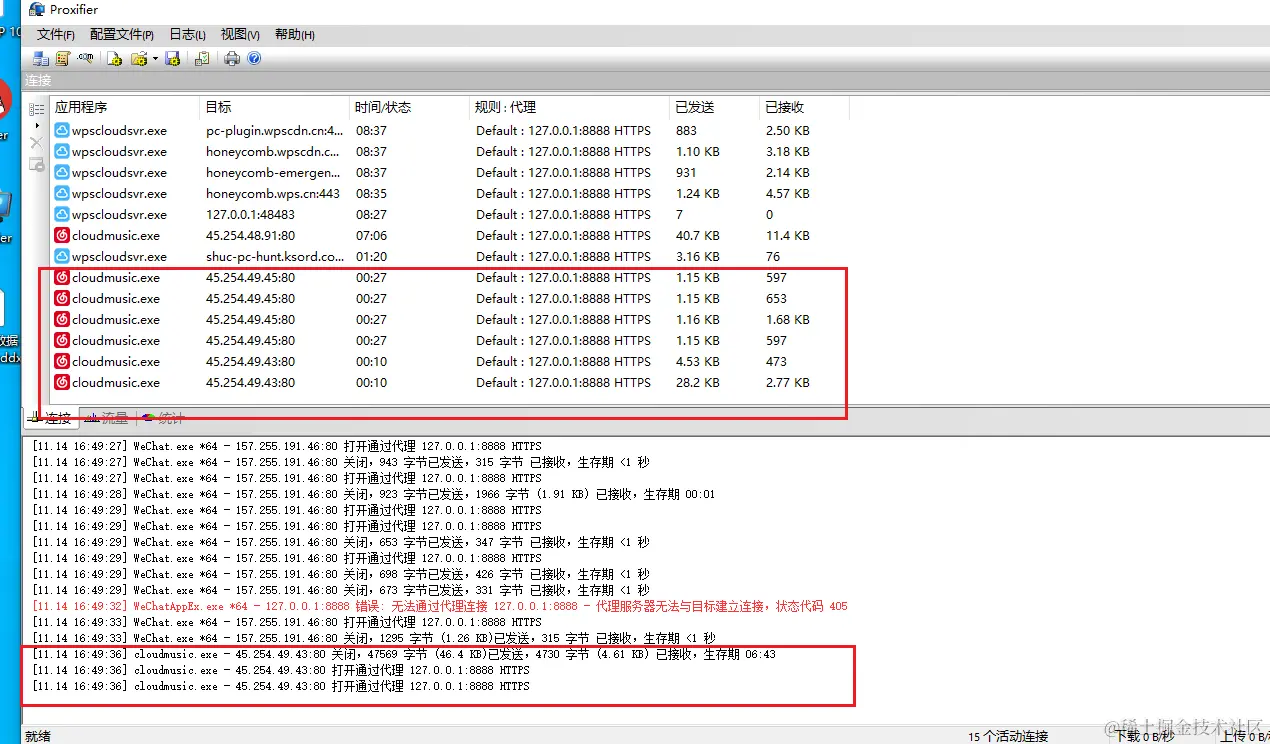Click the checklist options toolbar icon

[202, 59]
